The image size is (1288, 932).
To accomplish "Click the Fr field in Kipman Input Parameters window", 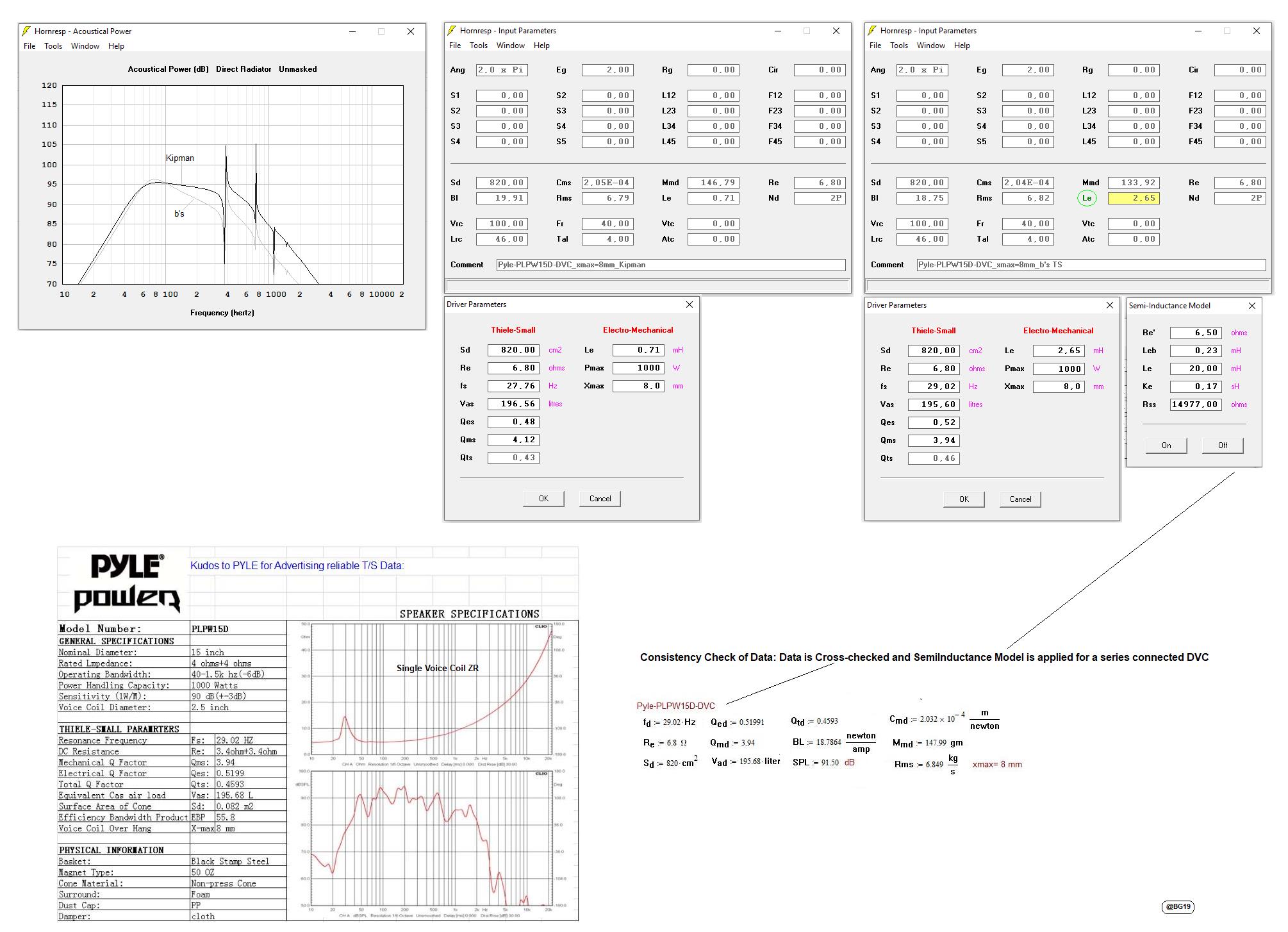I will click(607, 224).
